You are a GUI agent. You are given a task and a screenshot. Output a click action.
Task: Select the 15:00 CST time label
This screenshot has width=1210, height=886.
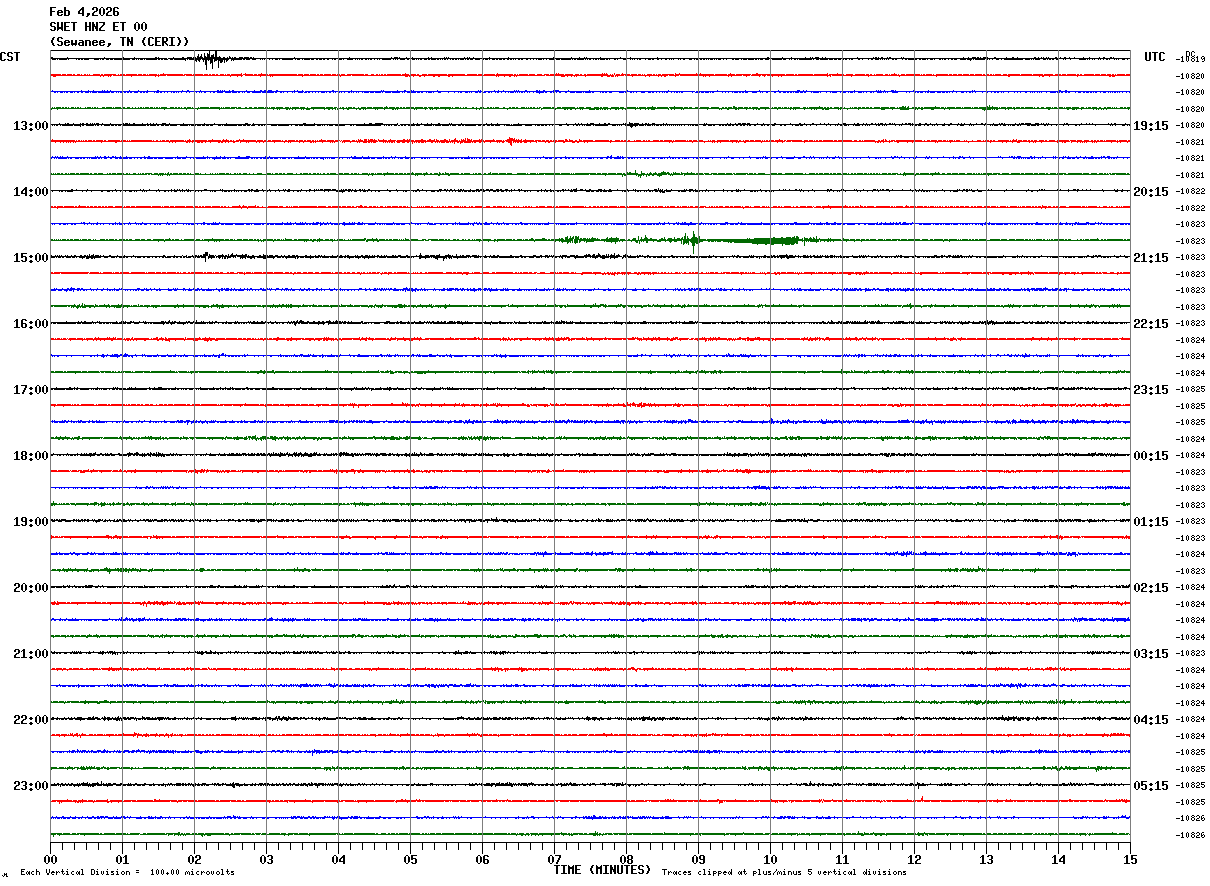[x=31, y=258]
